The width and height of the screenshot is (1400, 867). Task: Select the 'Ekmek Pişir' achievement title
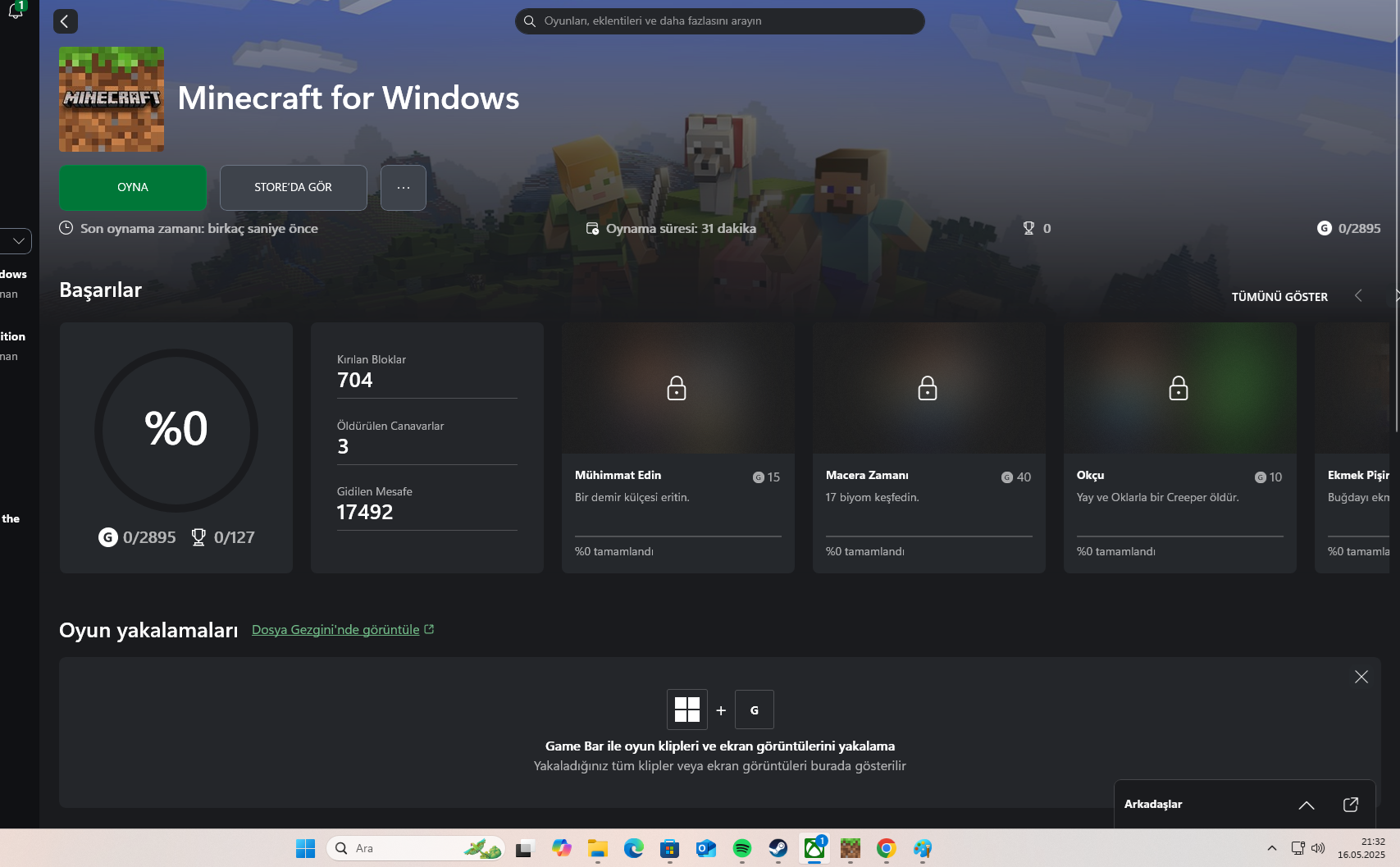point(1358,476)
